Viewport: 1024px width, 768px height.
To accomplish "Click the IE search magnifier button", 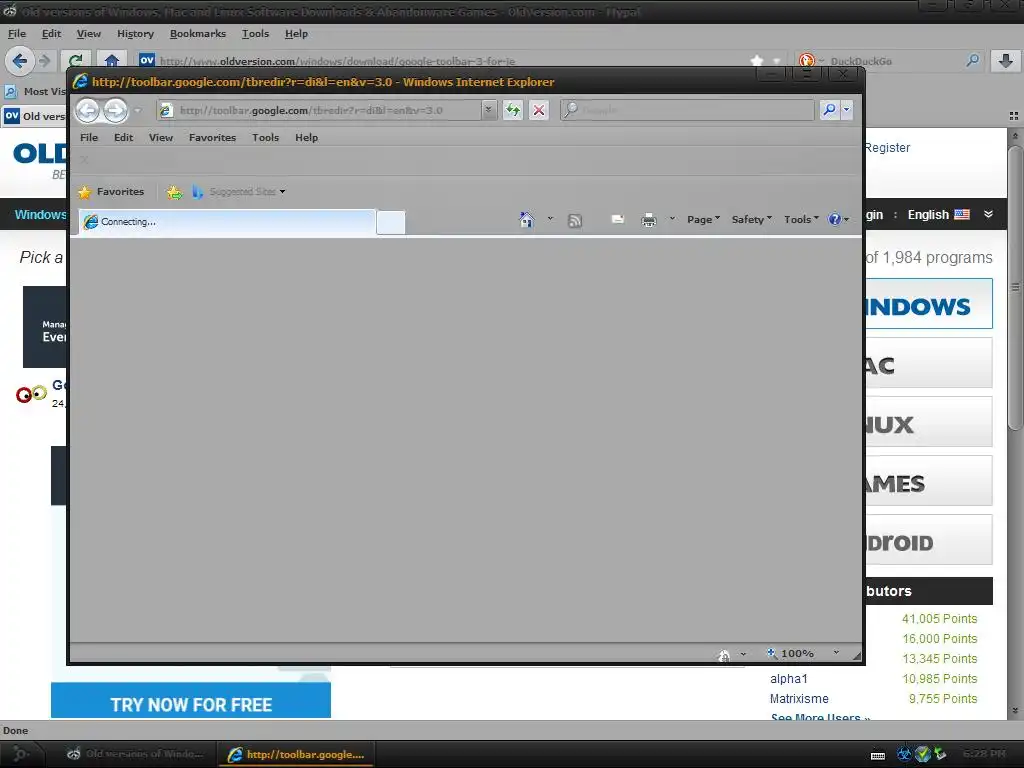I will 829,110.
